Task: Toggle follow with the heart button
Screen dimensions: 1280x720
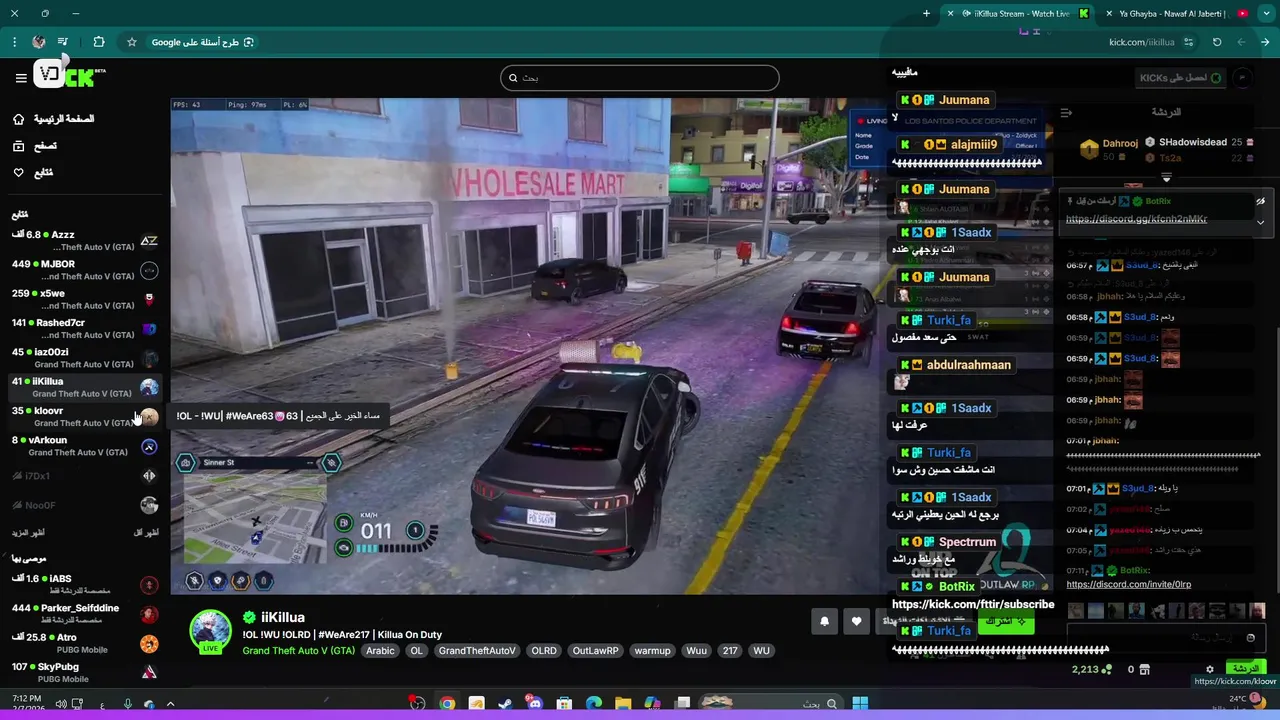Action: (856, 622)
